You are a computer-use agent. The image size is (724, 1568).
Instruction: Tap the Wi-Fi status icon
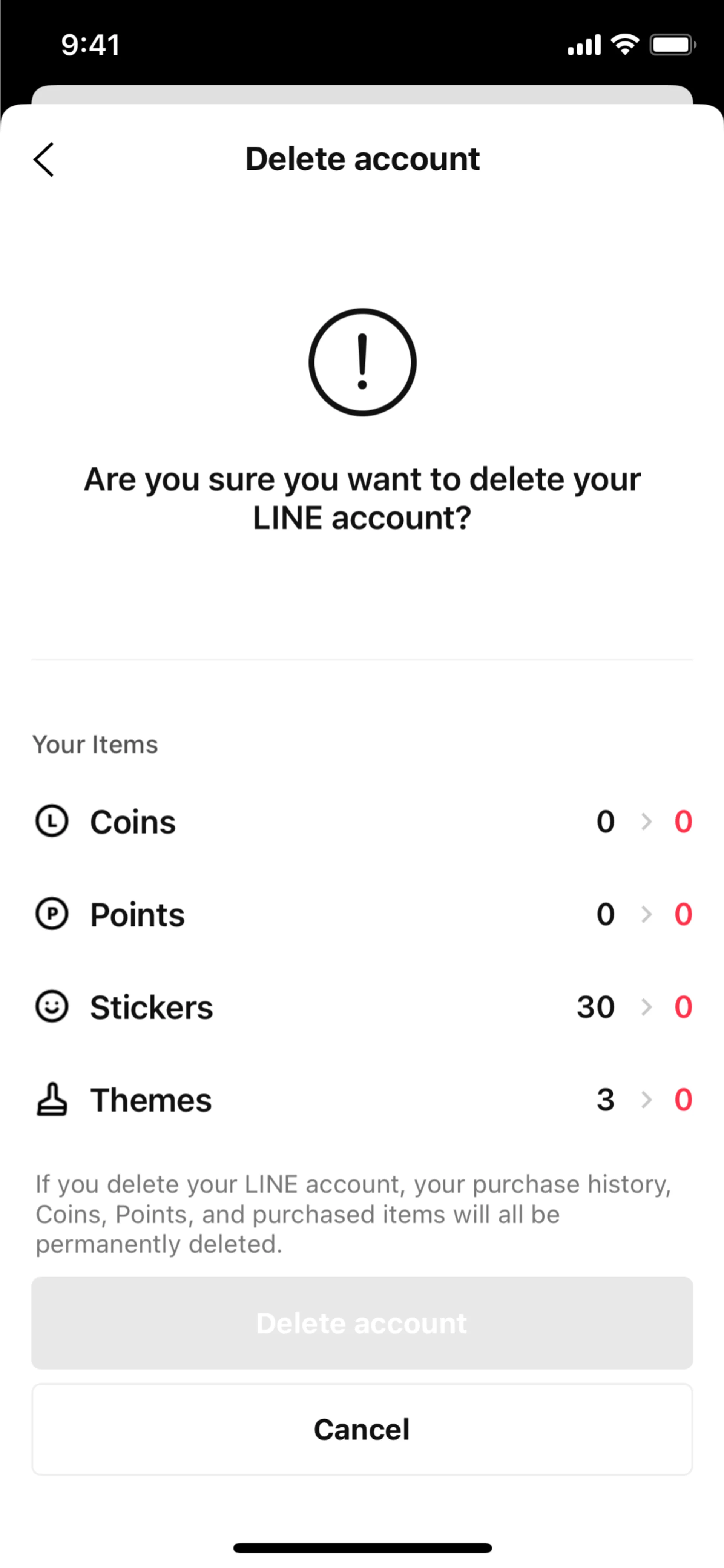[x=625, y=45]
